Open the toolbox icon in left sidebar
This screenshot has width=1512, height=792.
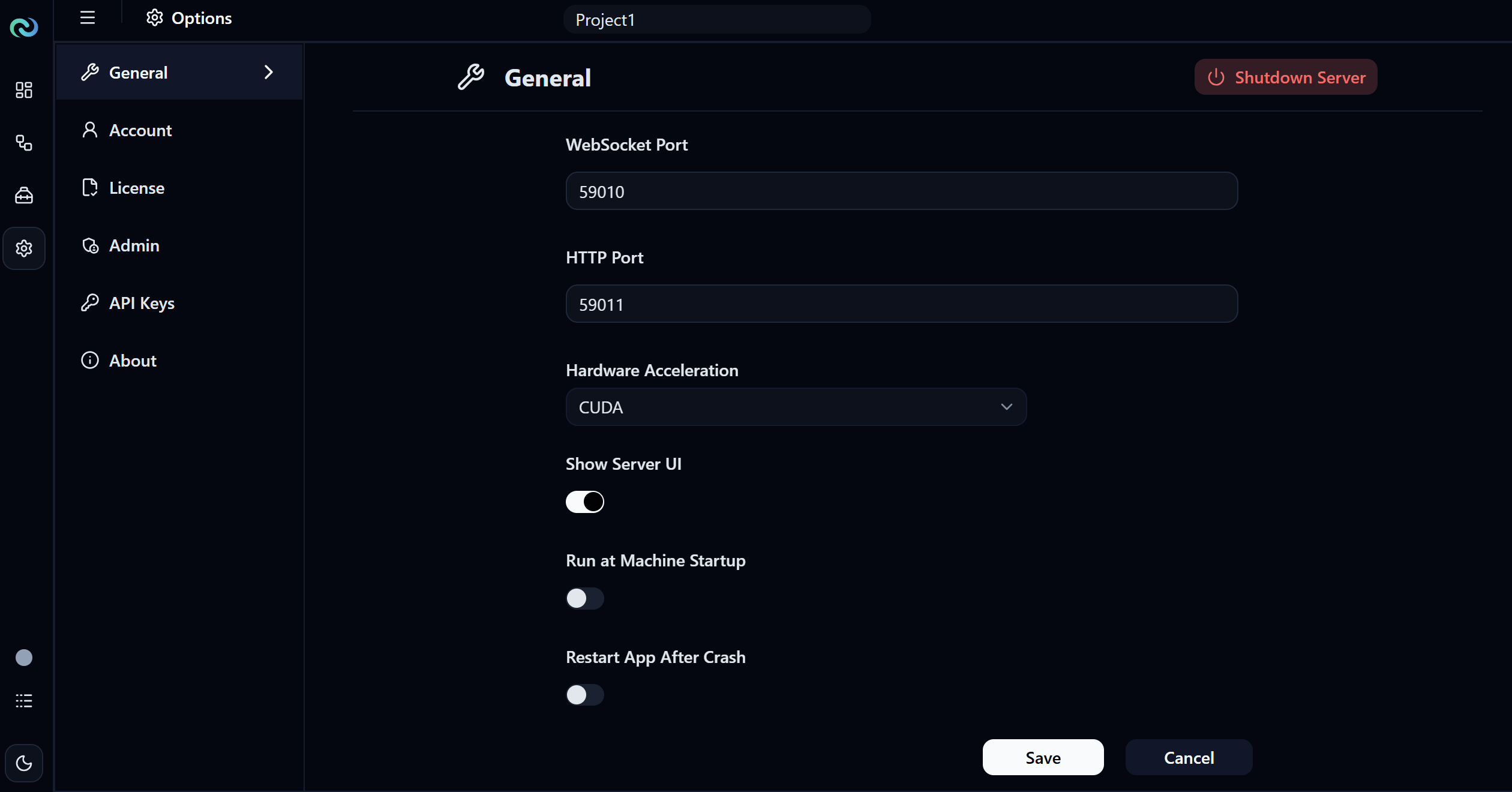pos(24,195)
